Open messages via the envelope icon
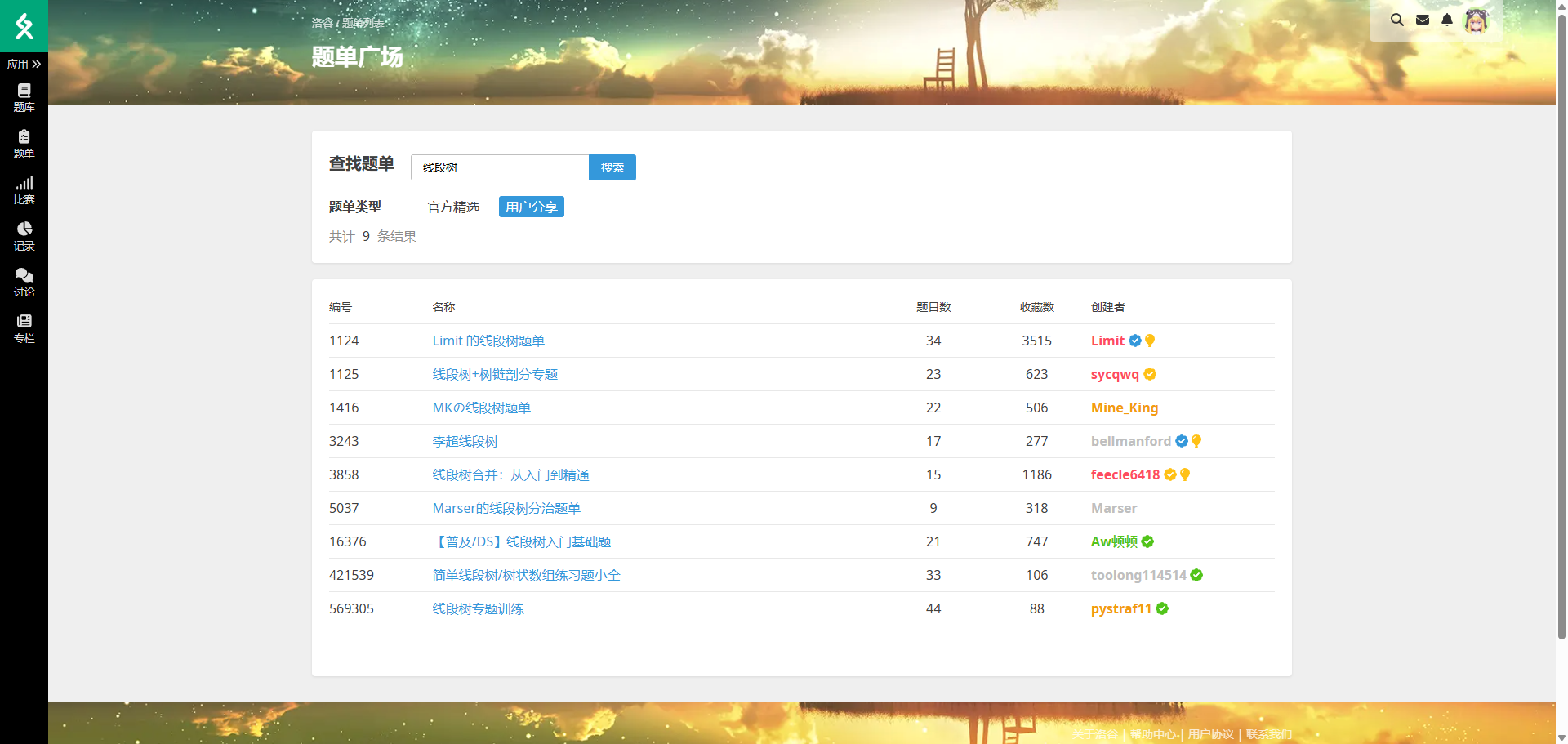The height and width of the screenshot is (744, 1568). [x=1423, y=19]
